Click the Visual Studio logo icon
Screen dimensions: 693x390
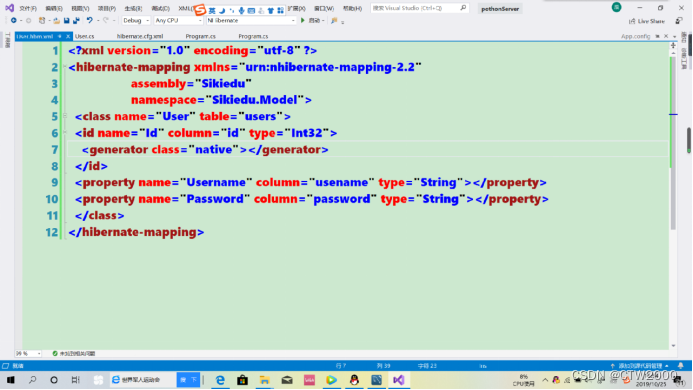point(9,8)
